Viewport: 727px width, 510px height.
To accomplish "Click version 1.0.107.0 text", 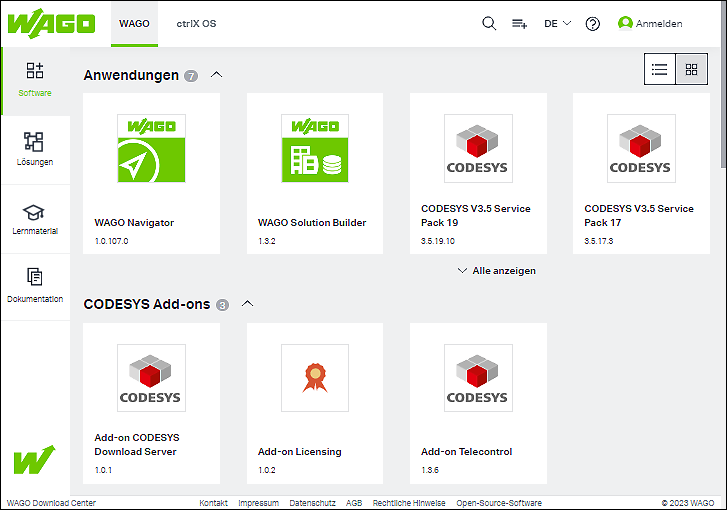I will click(111, 241).
